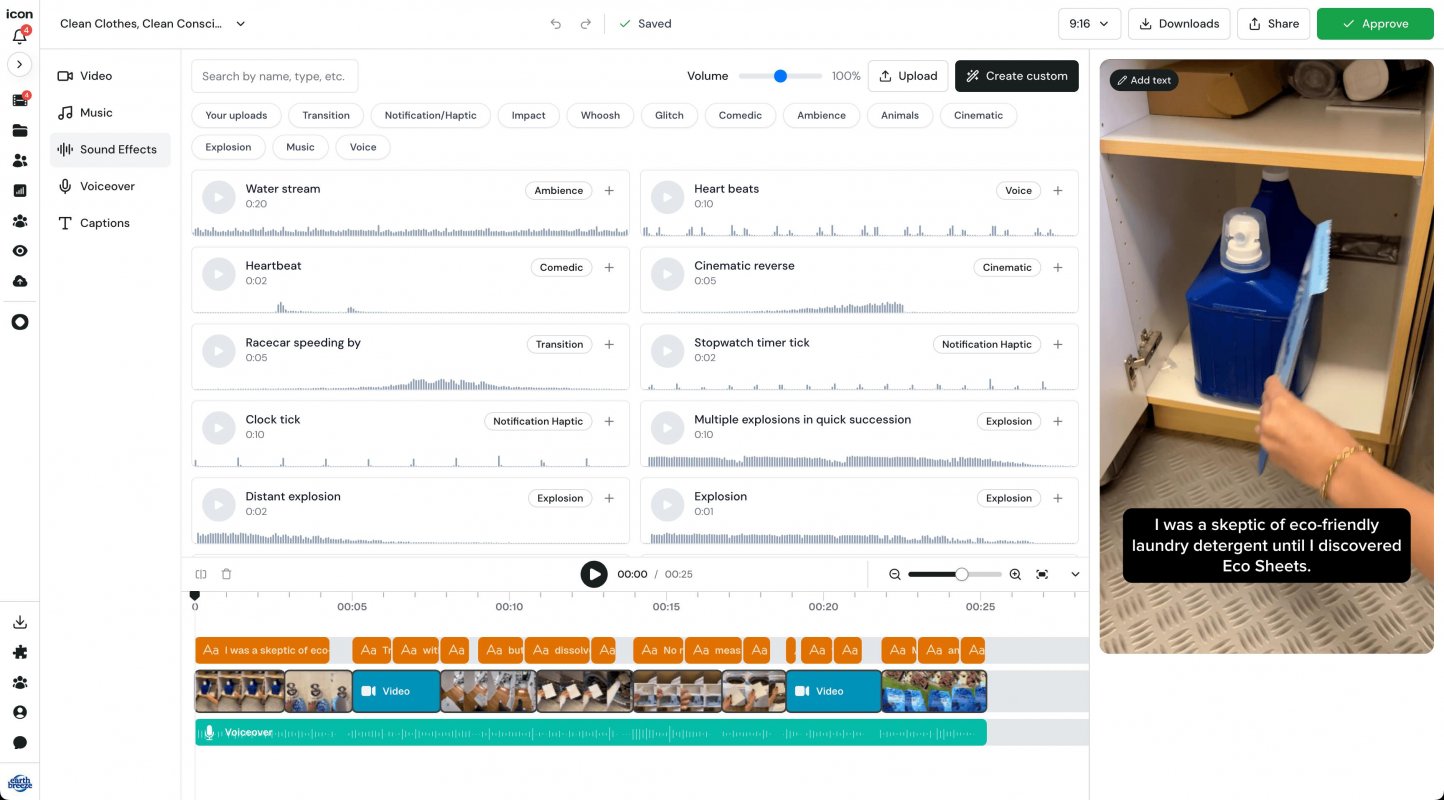Screen dimensions: 1444x800
Task: Click the redo arrow icon
Action: click(x=586, y=24)
